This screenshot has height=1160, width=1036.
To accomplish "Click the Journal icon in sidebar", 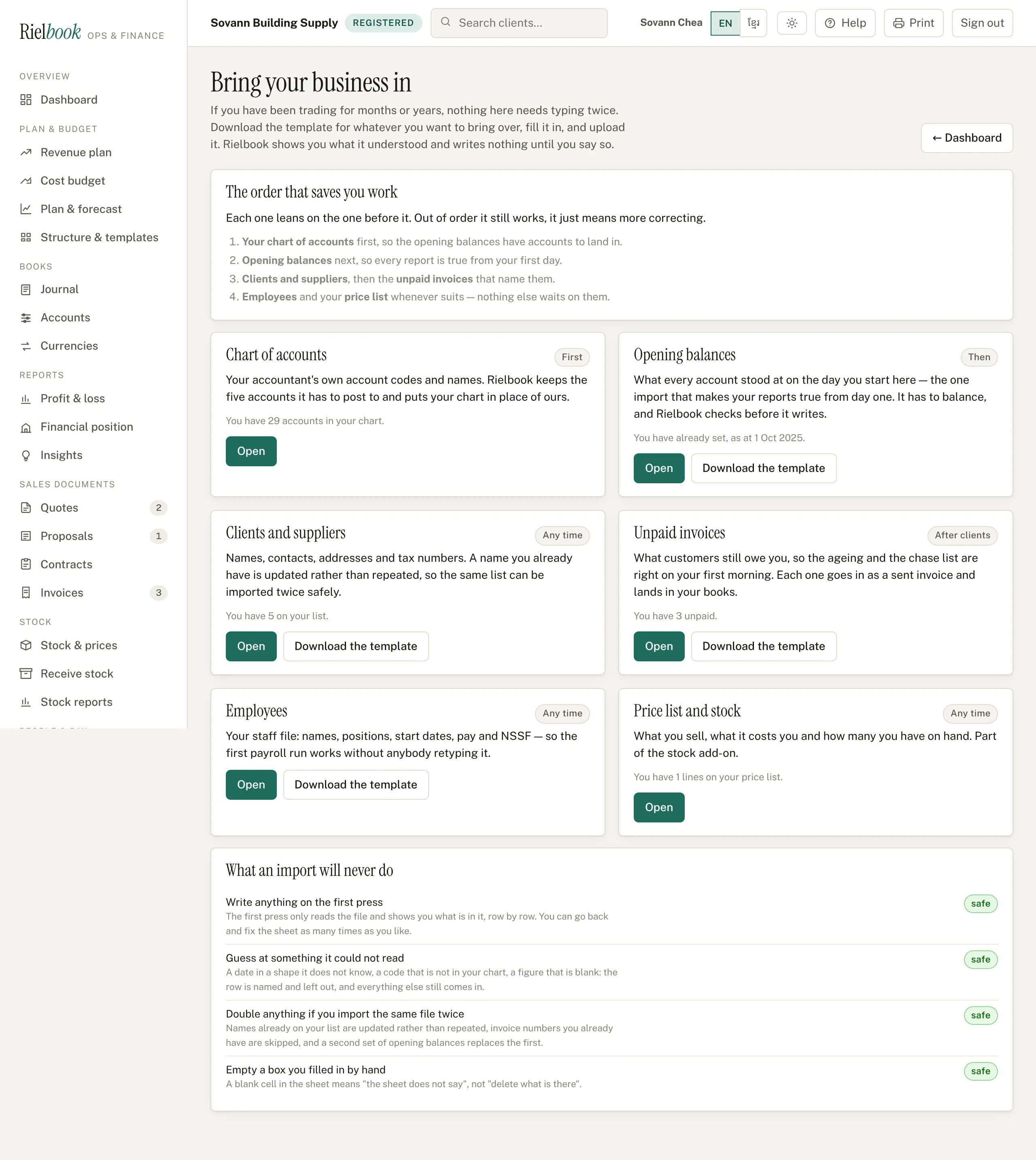I will point(25,289).
